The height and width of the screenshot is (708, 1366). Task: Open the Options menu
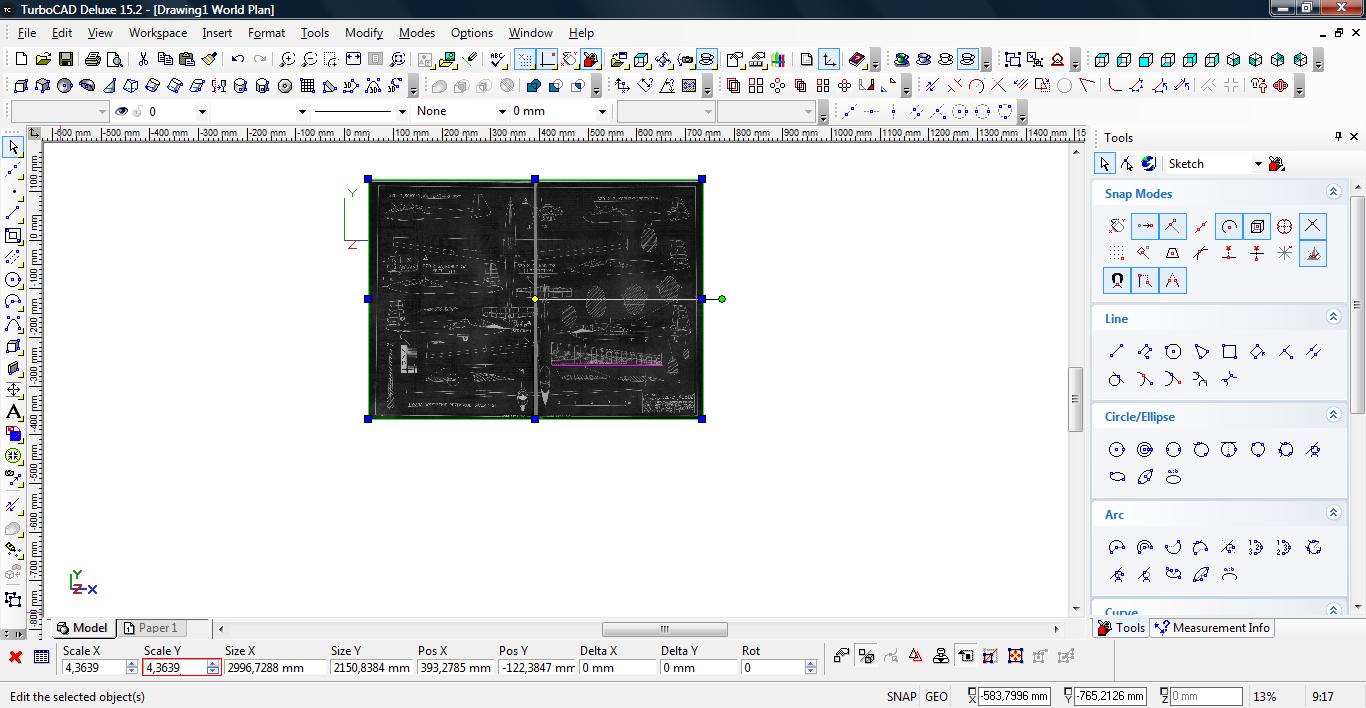coord(472,32)
